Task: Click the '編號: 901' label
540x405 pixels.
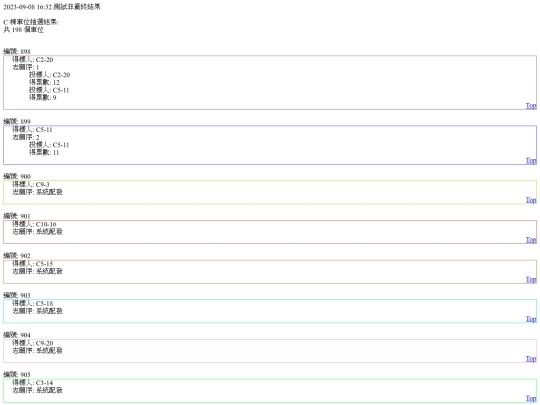Action: 17,216
